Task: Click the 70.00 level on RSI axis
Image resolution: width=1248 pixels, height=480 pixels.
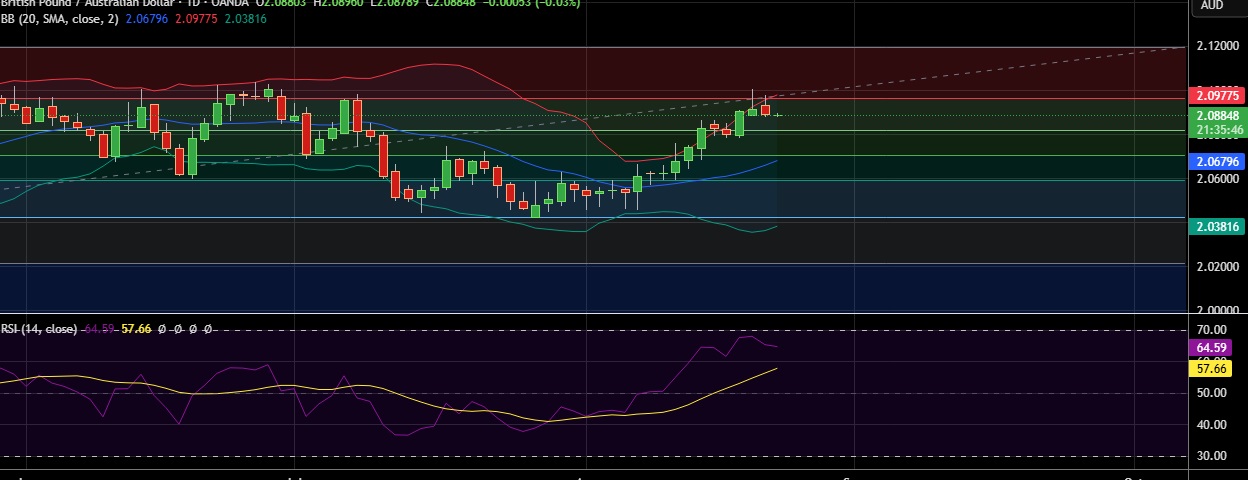Action: pyautogui.click(x=1211, y=329)
